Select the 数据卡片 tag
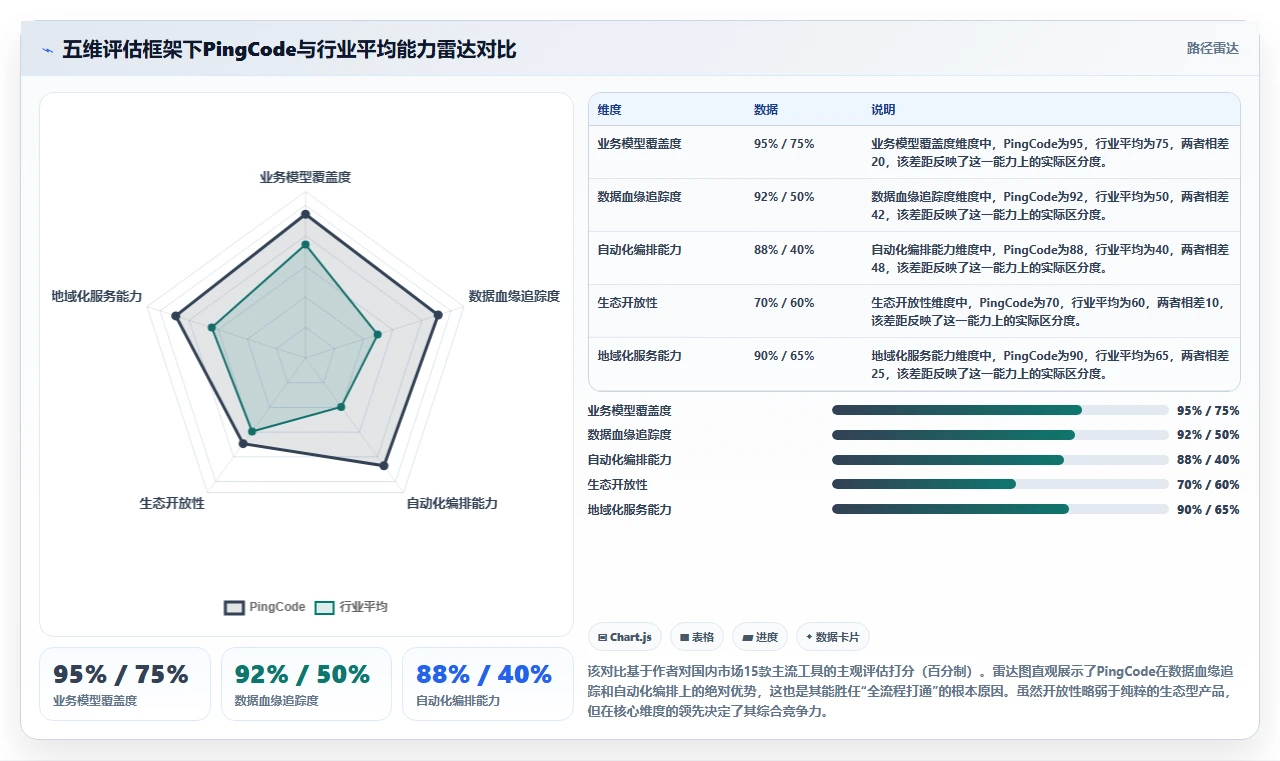The image size is (1280, 761). point(833,637)
